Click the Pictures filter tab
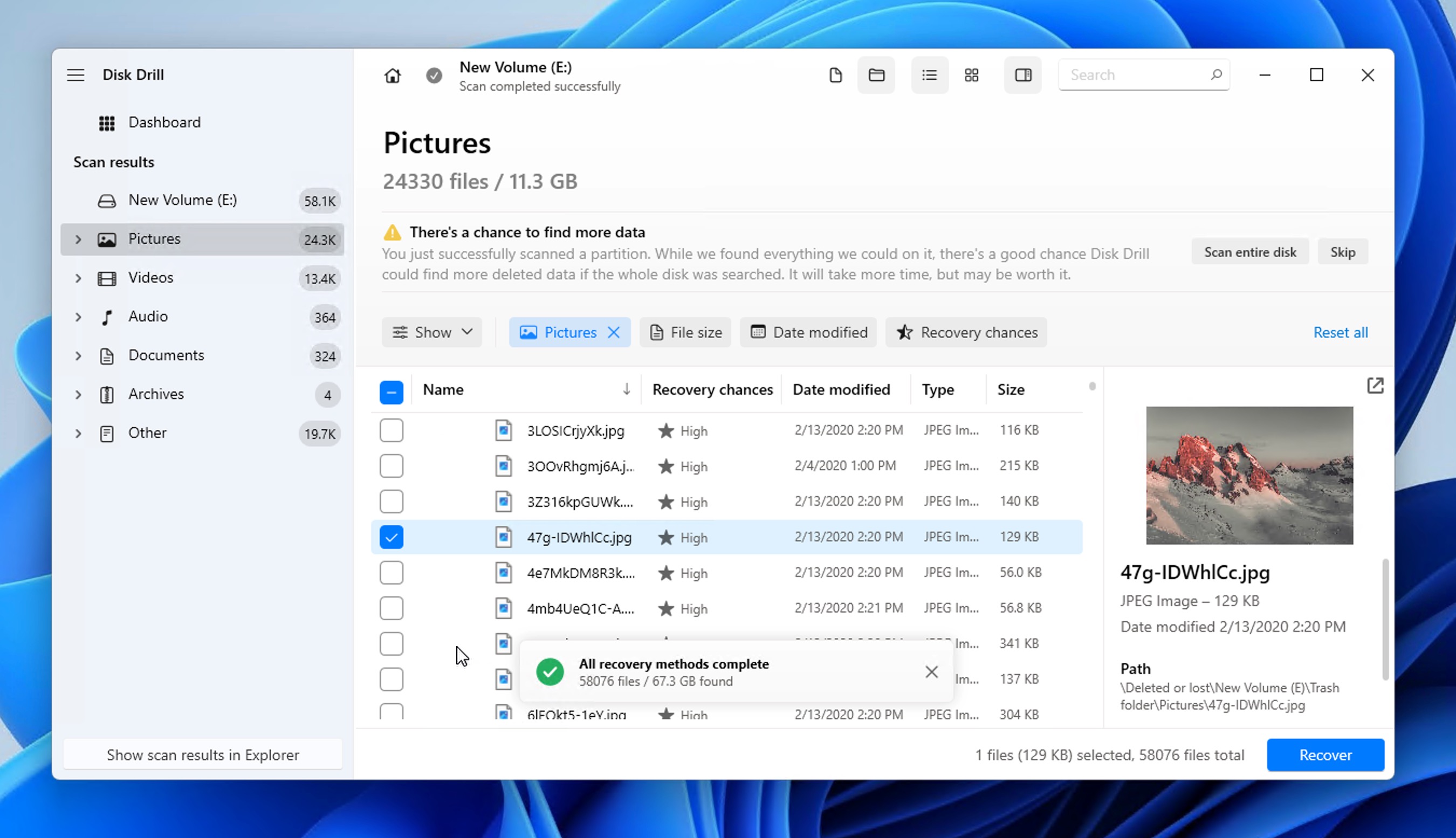Viewport: 1456px width, 838px height. [x=570, y=332]
